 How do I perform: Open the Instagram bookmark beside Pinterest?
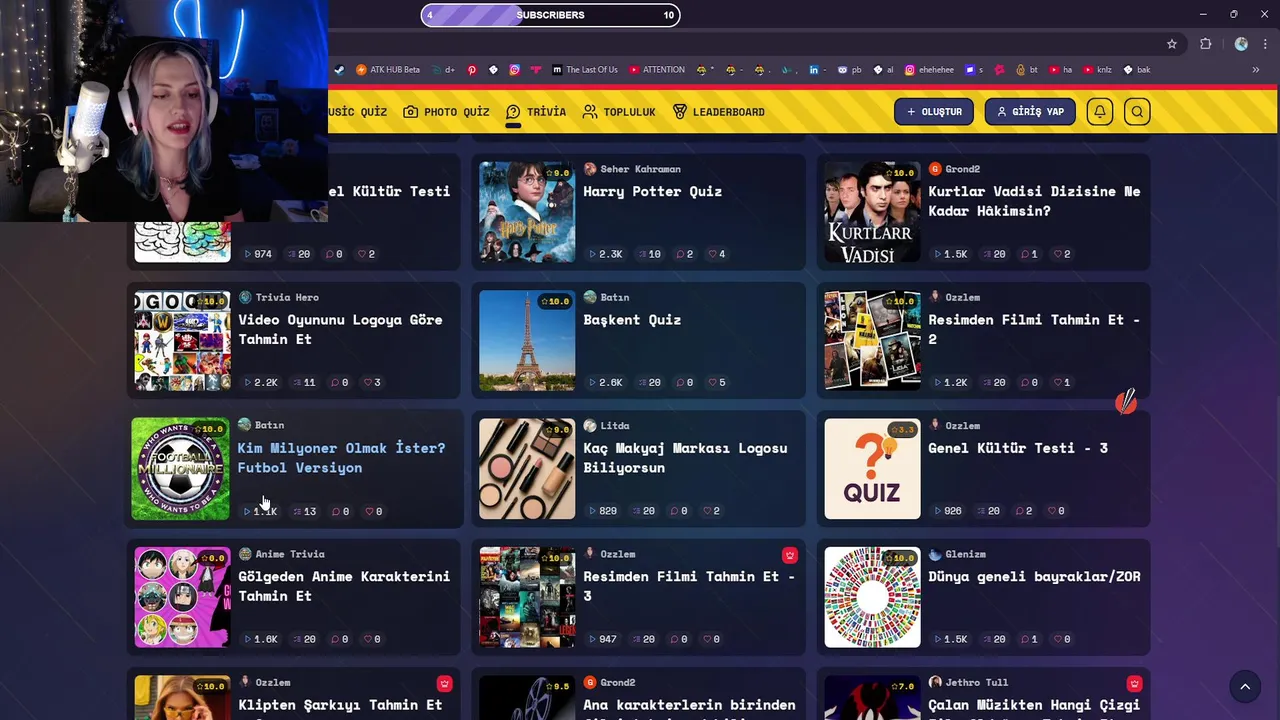pyautogui.click(x=514, y=70)
